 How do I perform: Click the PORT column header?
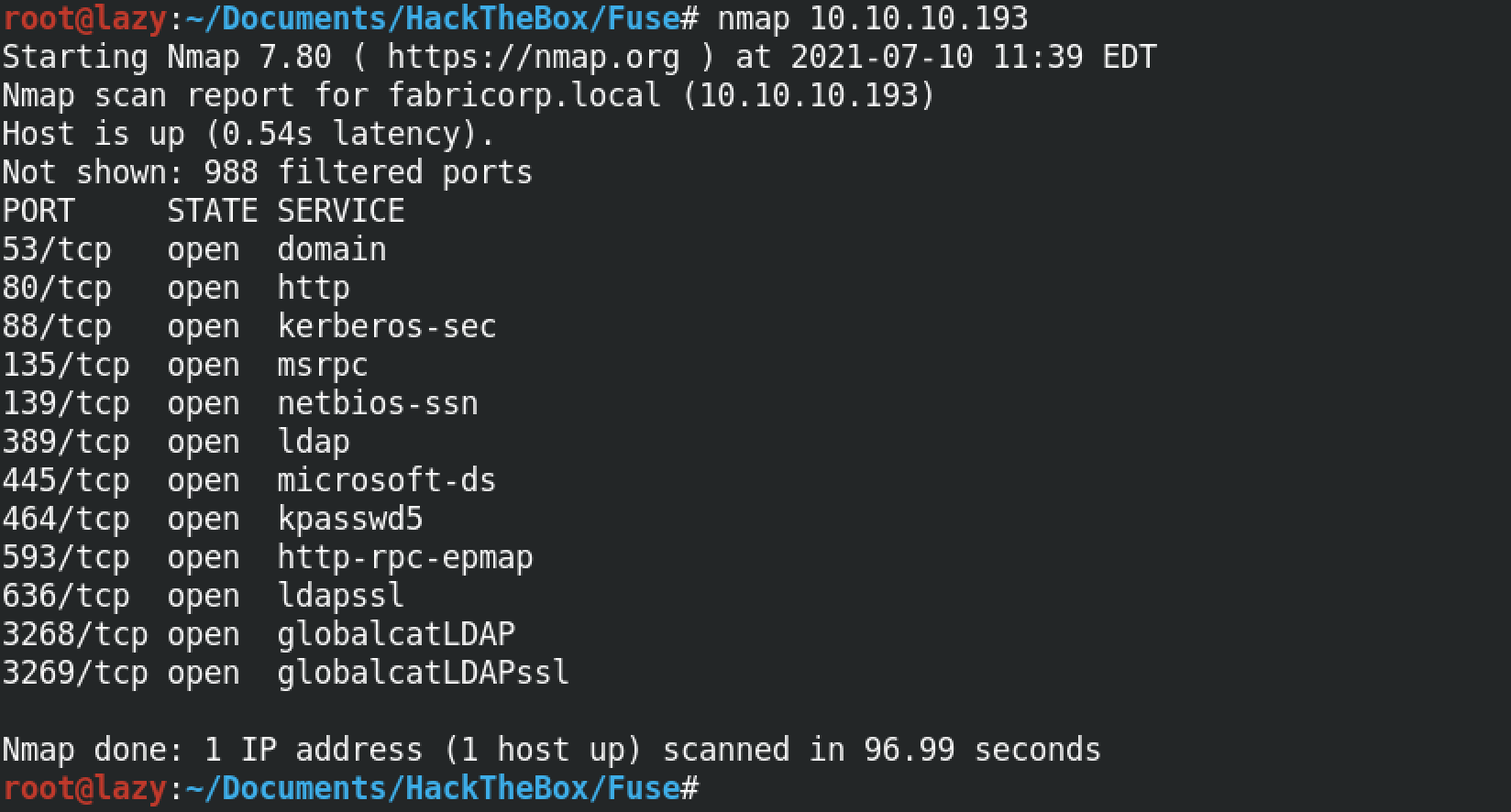point(39,211)
